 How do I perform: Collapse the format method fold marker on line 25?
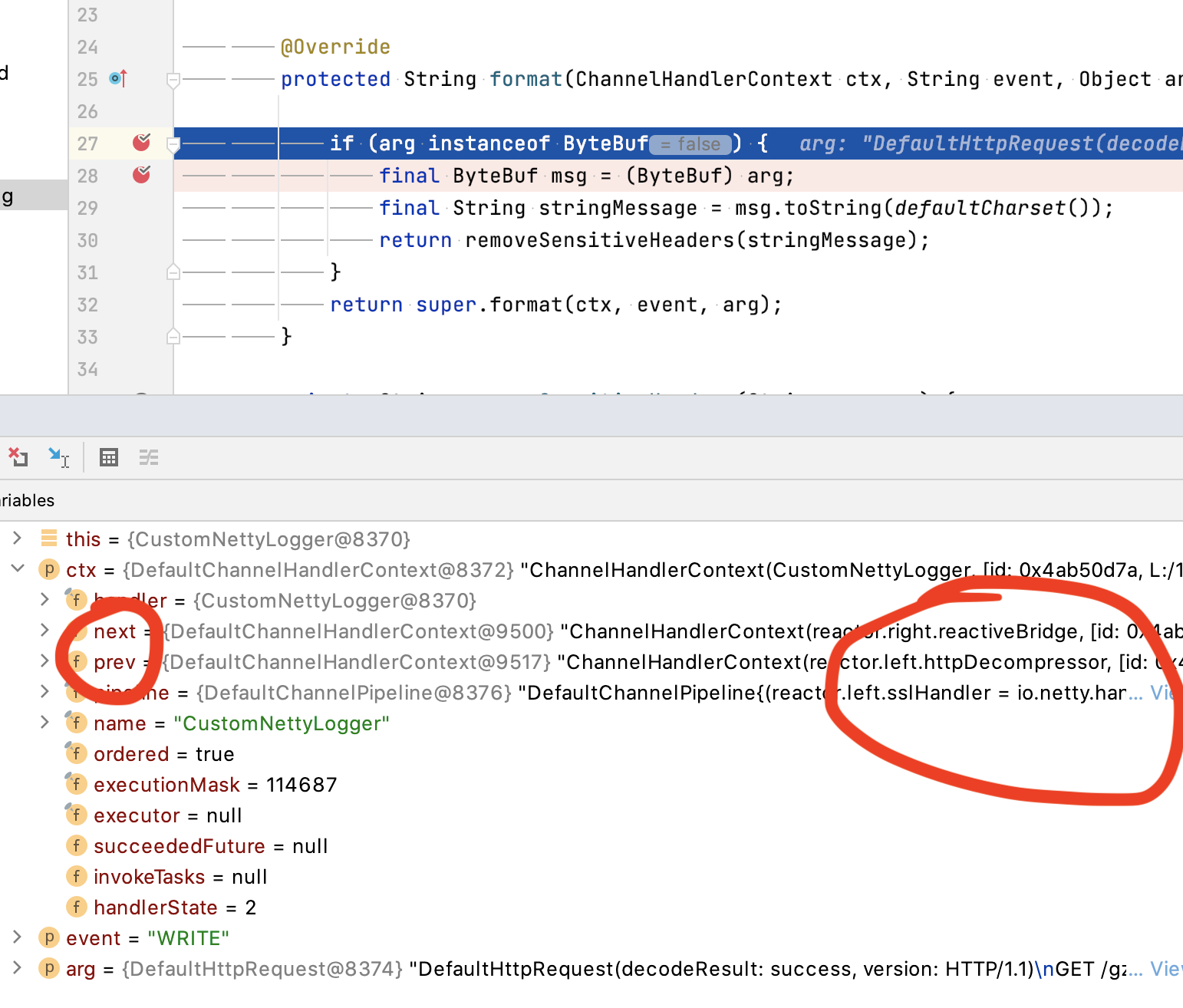(x=173, y=79)
